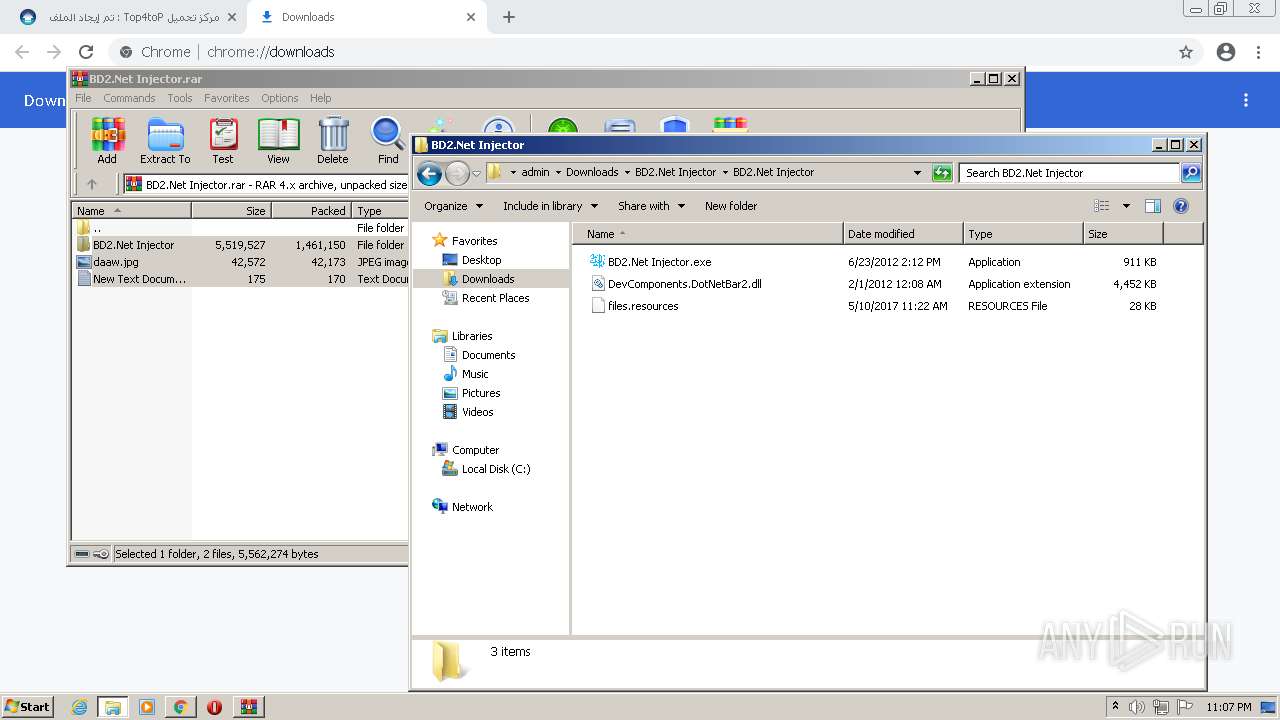The width and height of the screenshot is (1280, 720).
Task: Sort WinRAR list by Packed column
Action: click(311, 211)
